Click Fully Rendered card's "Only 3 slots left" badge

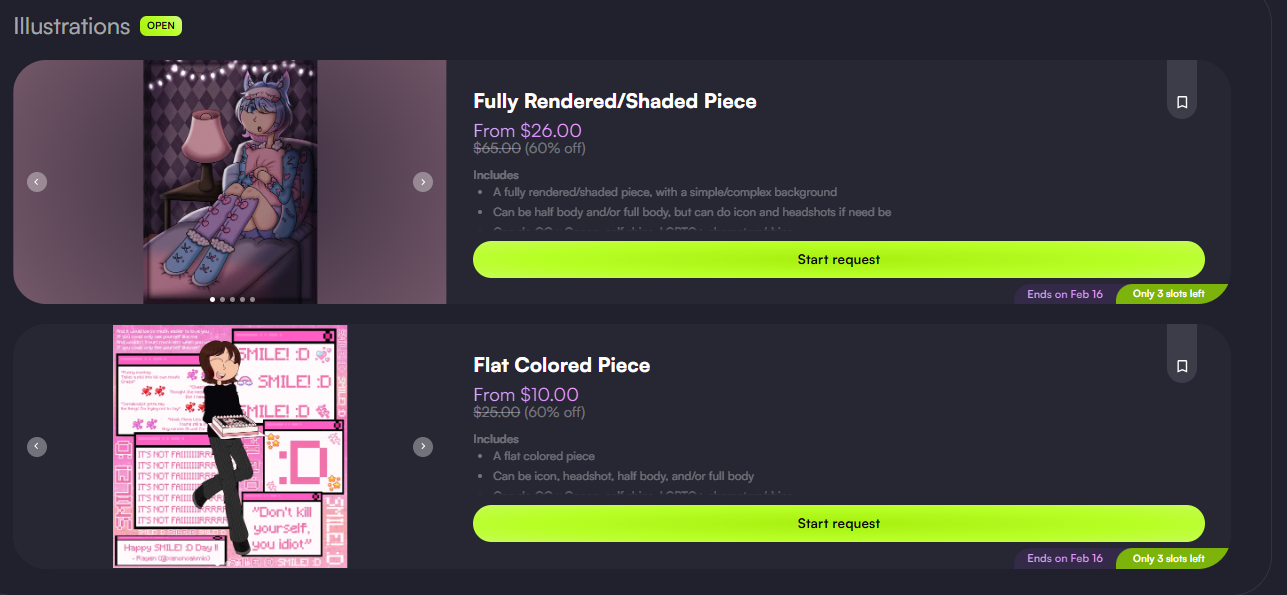(1168, 294)
